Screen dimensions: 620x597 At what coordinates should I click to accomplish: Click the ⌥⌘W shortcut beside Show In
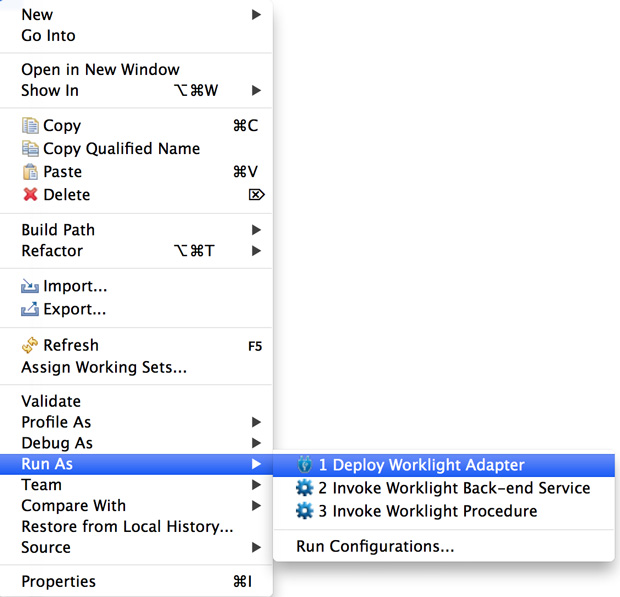pyautogui.click(x=196, y=91)
